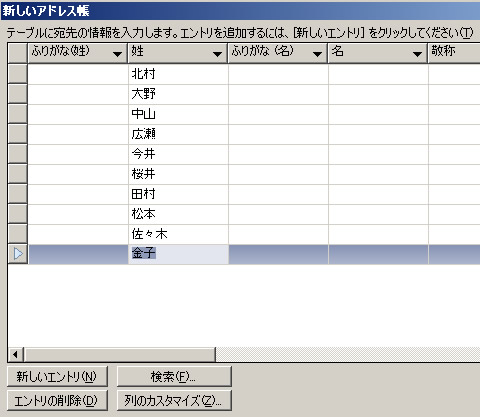Click the current-row arrow indicator beside 金子

pyautogui.click(x=18, y=254)
